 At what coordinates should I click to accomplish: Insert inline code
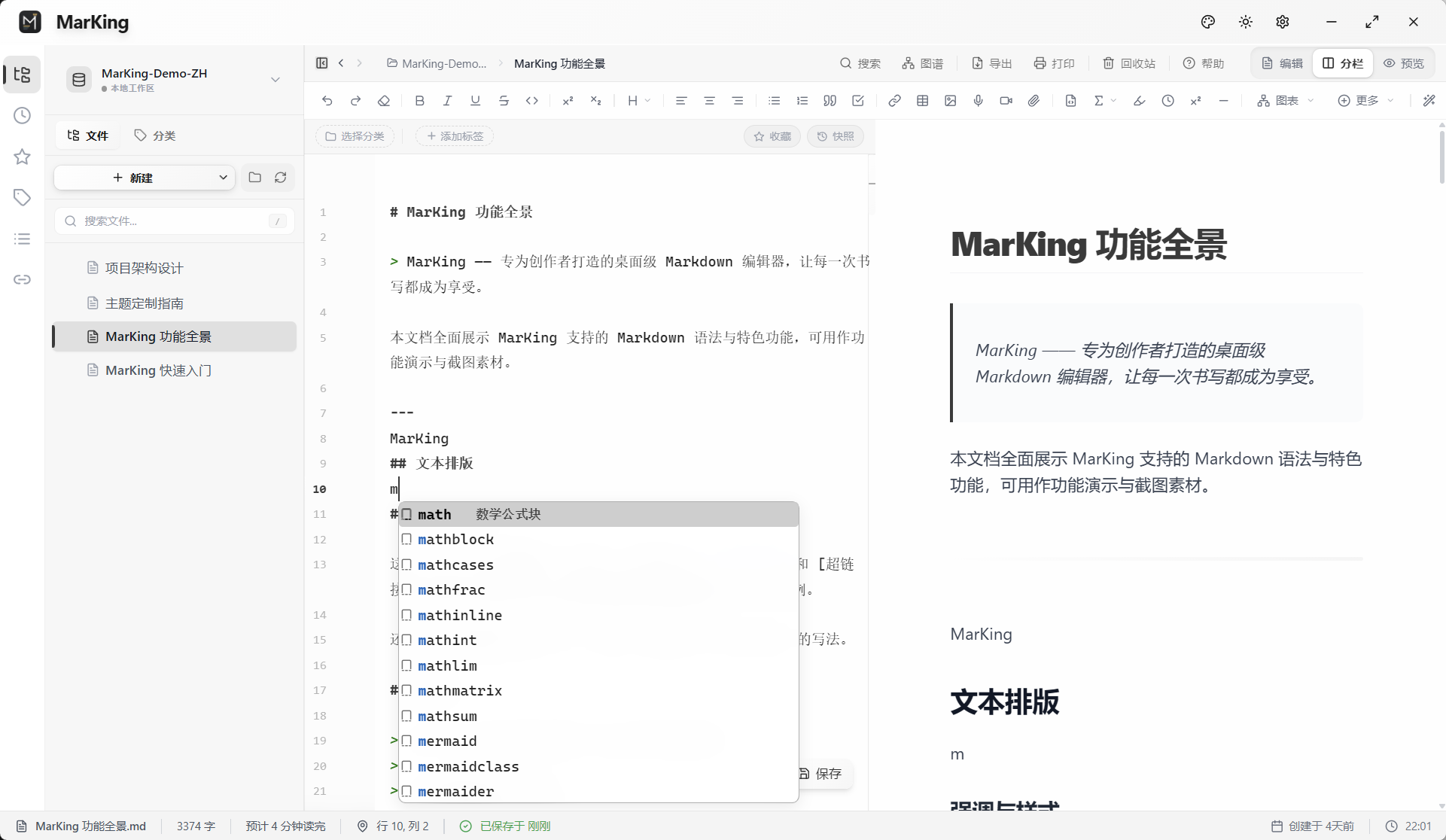pos(532,101)
